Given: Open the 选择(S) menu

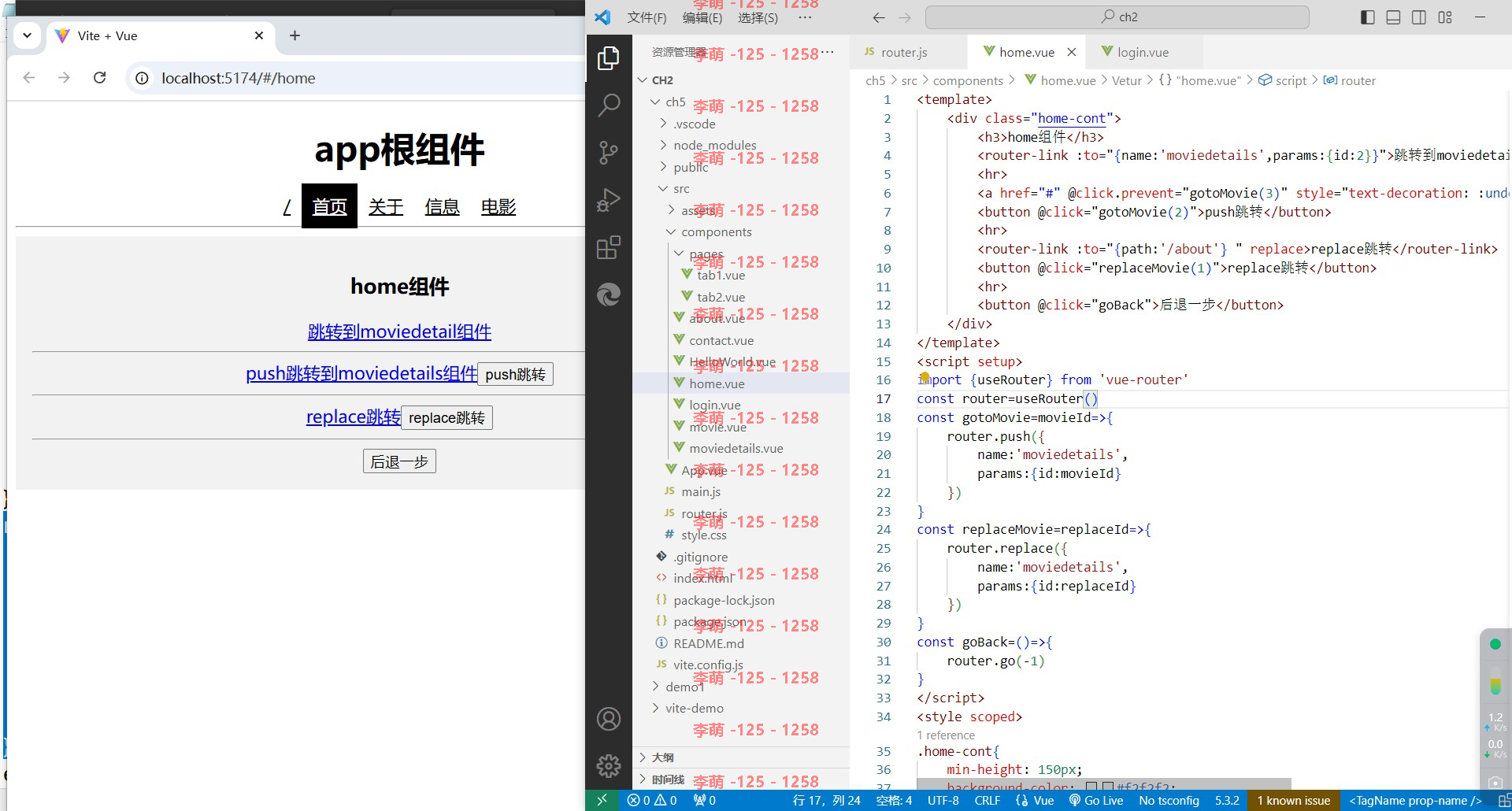Looking at the screenshot, I should [758, 17].
